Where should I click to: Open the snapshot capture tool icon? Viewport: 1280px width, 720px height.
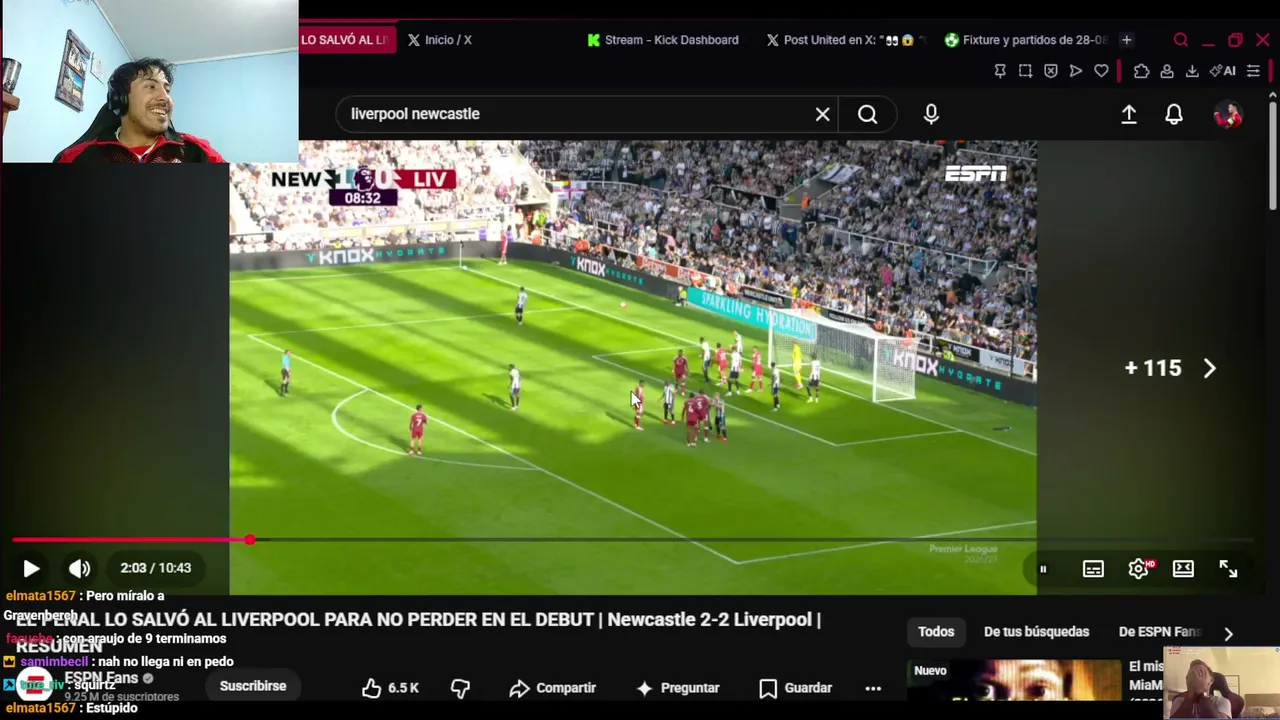click(x=1026, y=71)
